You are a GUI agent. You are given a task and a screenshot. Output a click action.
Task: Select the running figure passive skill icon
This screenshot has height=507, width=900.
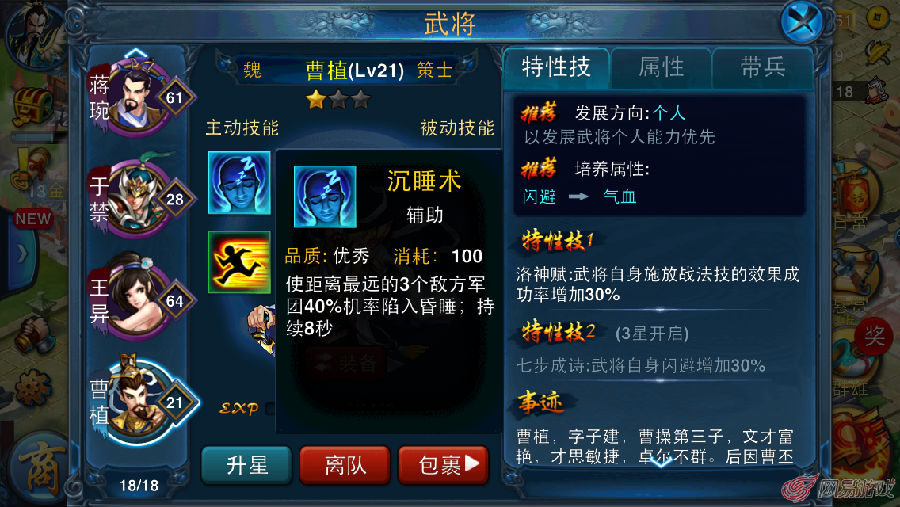point(239,262)
